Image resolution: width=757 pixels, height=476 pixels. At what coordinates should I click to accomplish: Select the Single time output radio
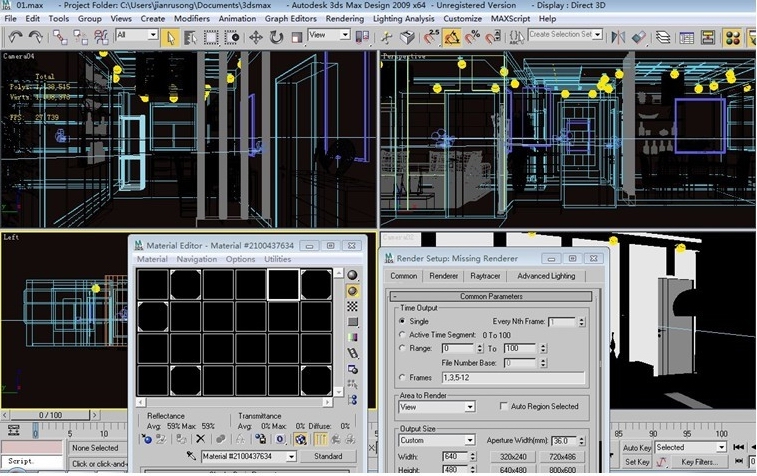point(402,321)
